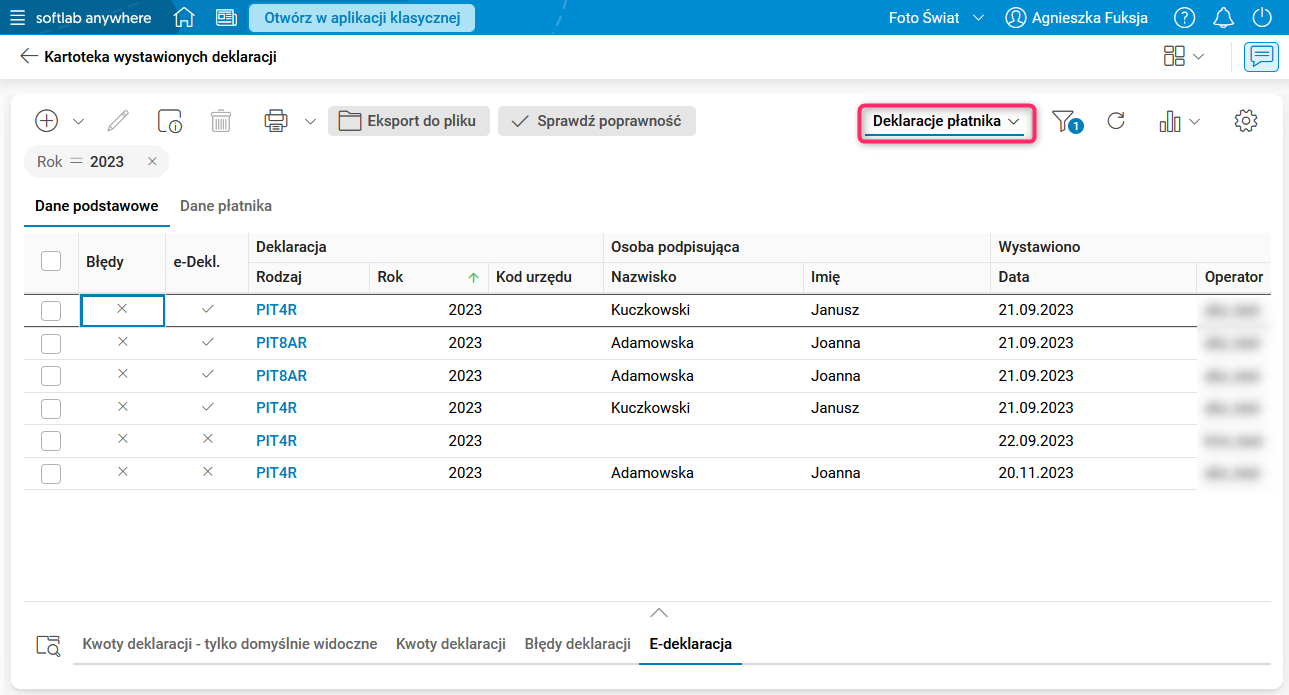Click the home icon in top bar

(x=184, y=18)
